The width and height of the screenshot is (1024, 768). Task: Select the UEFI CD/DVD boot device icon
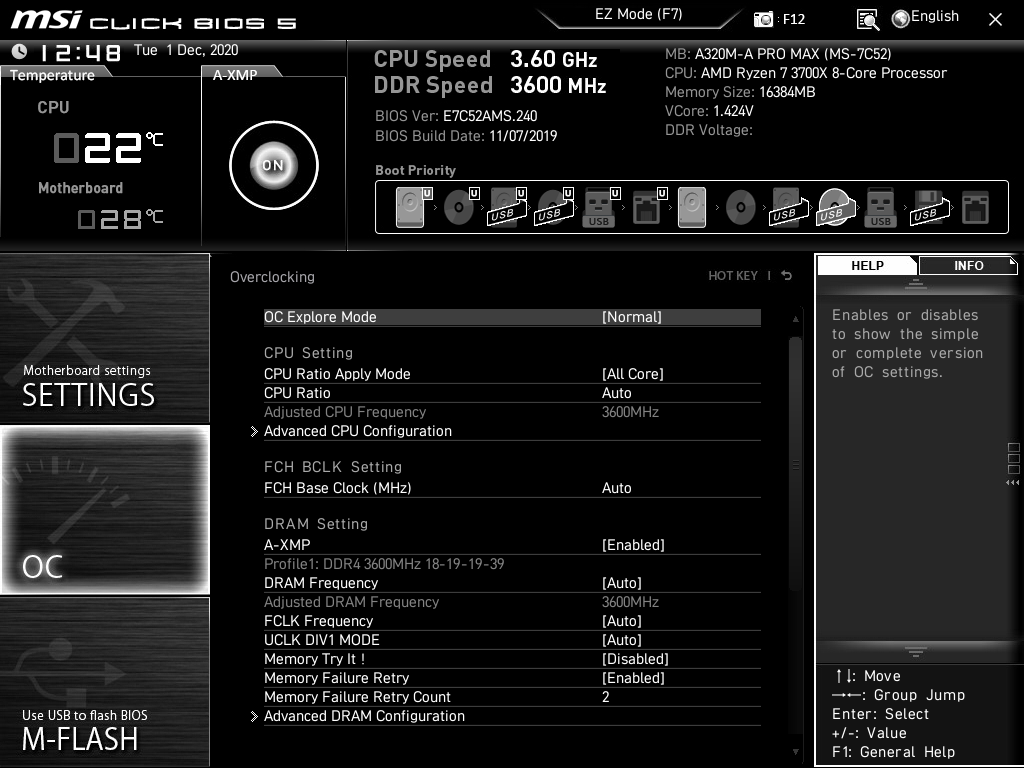point(460,208)
